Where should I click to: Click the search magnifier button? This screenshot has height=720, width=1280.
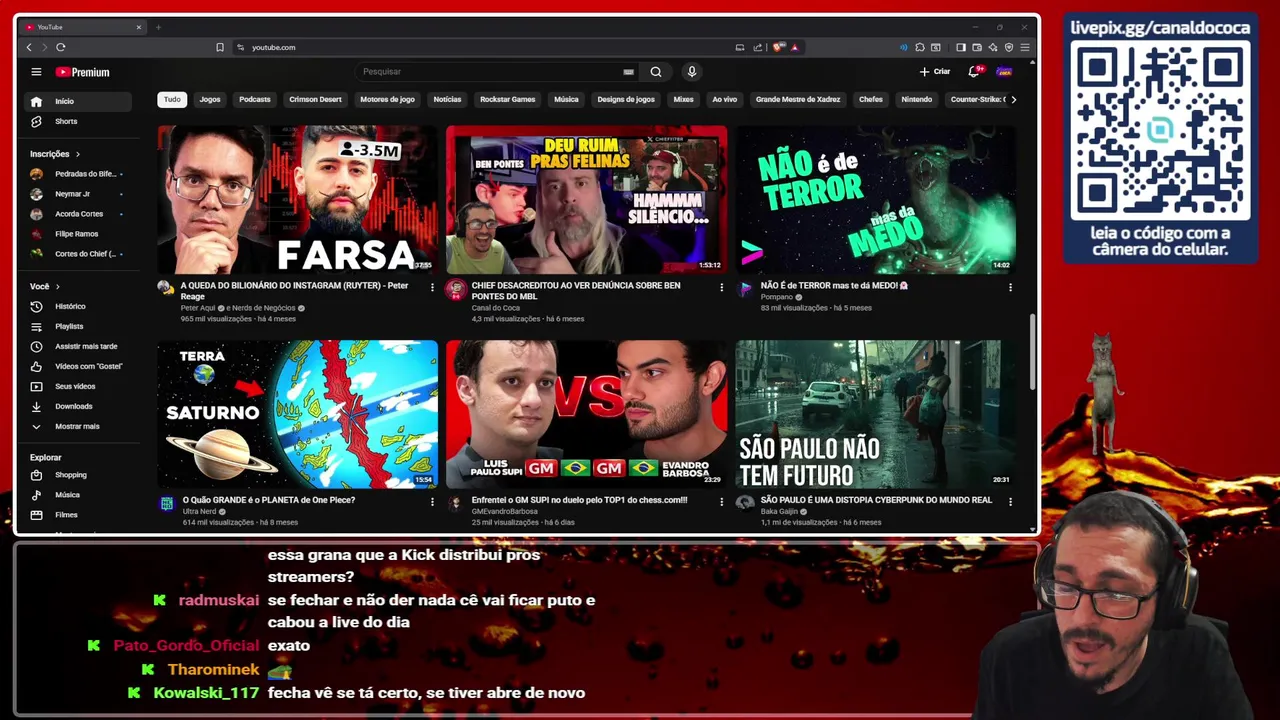(x=656, y=72)
